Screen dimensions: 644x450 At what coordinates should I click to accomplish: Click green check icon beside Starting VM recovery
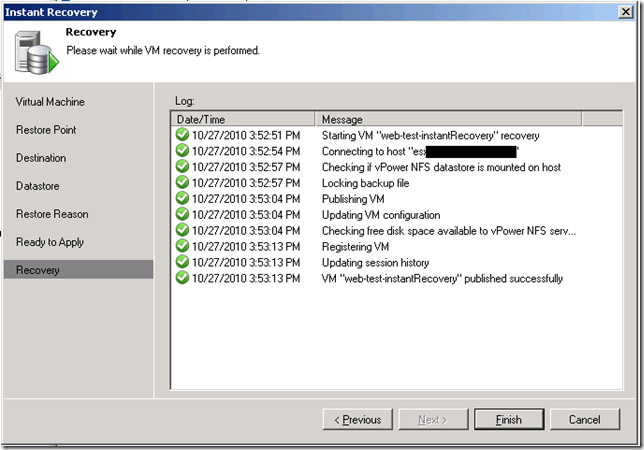pyautogui.click(x=181, y=135)
